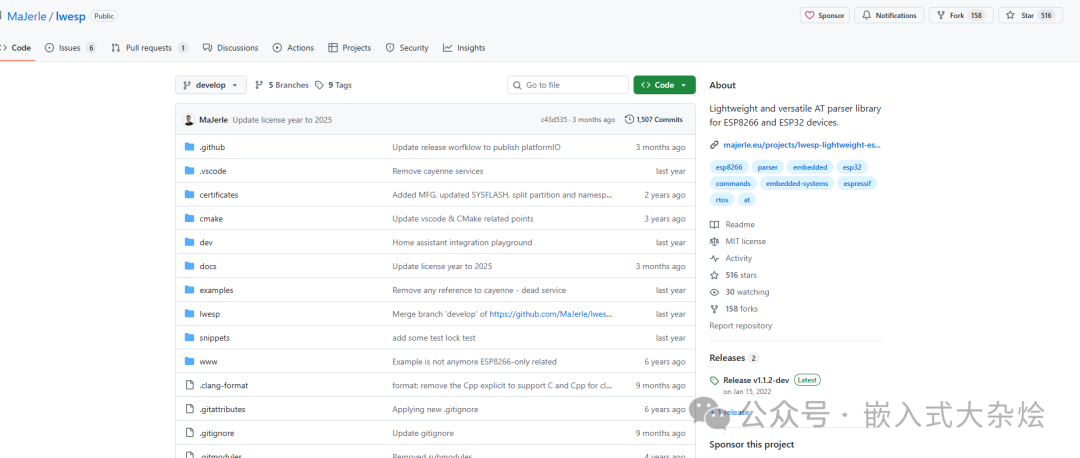The image size is (1080, 458).
Task: Switch to the Discussions tab
Action: point(231,48)
